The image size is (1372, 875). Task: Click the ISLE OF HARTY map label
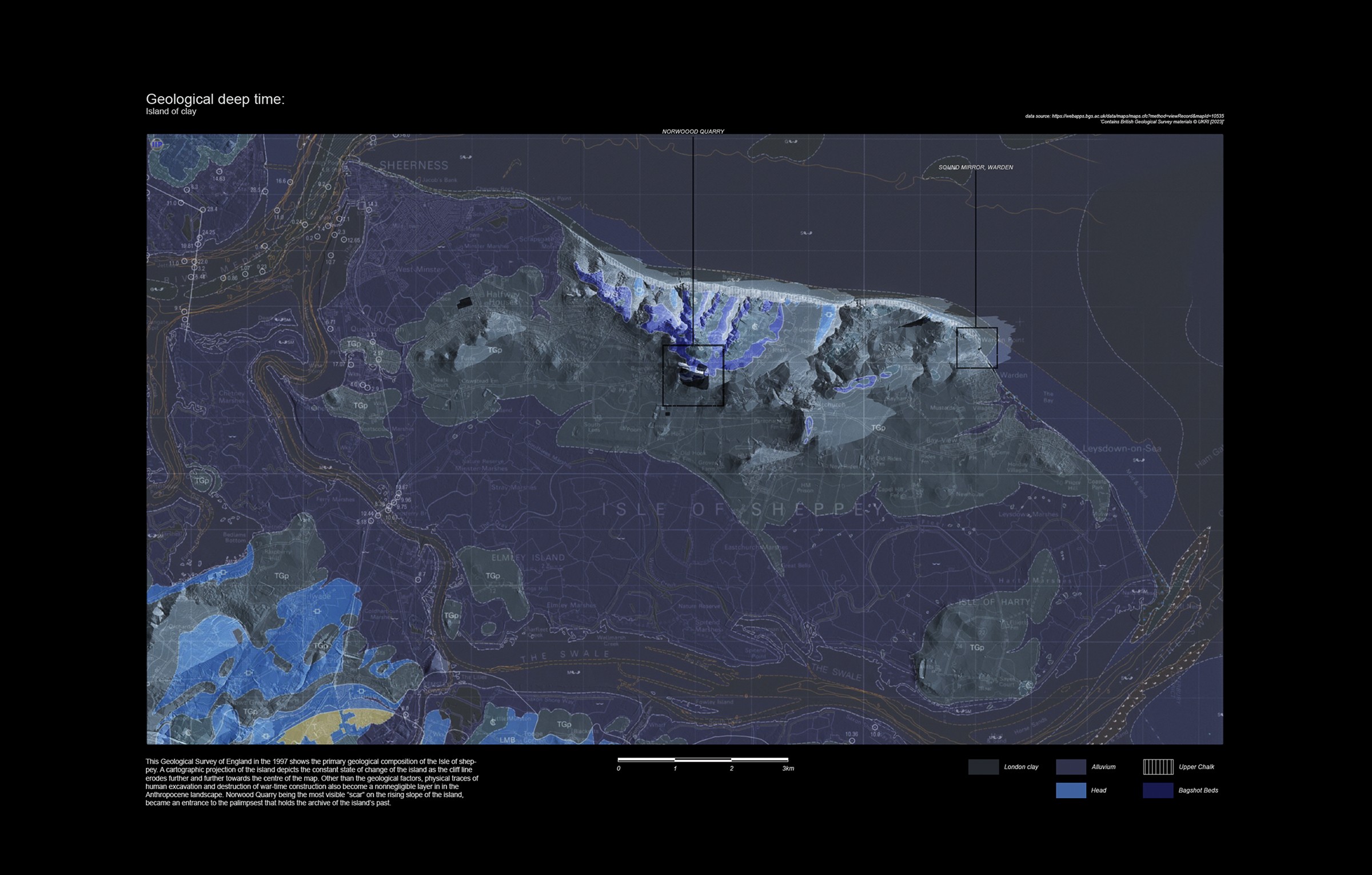point(994,602)
